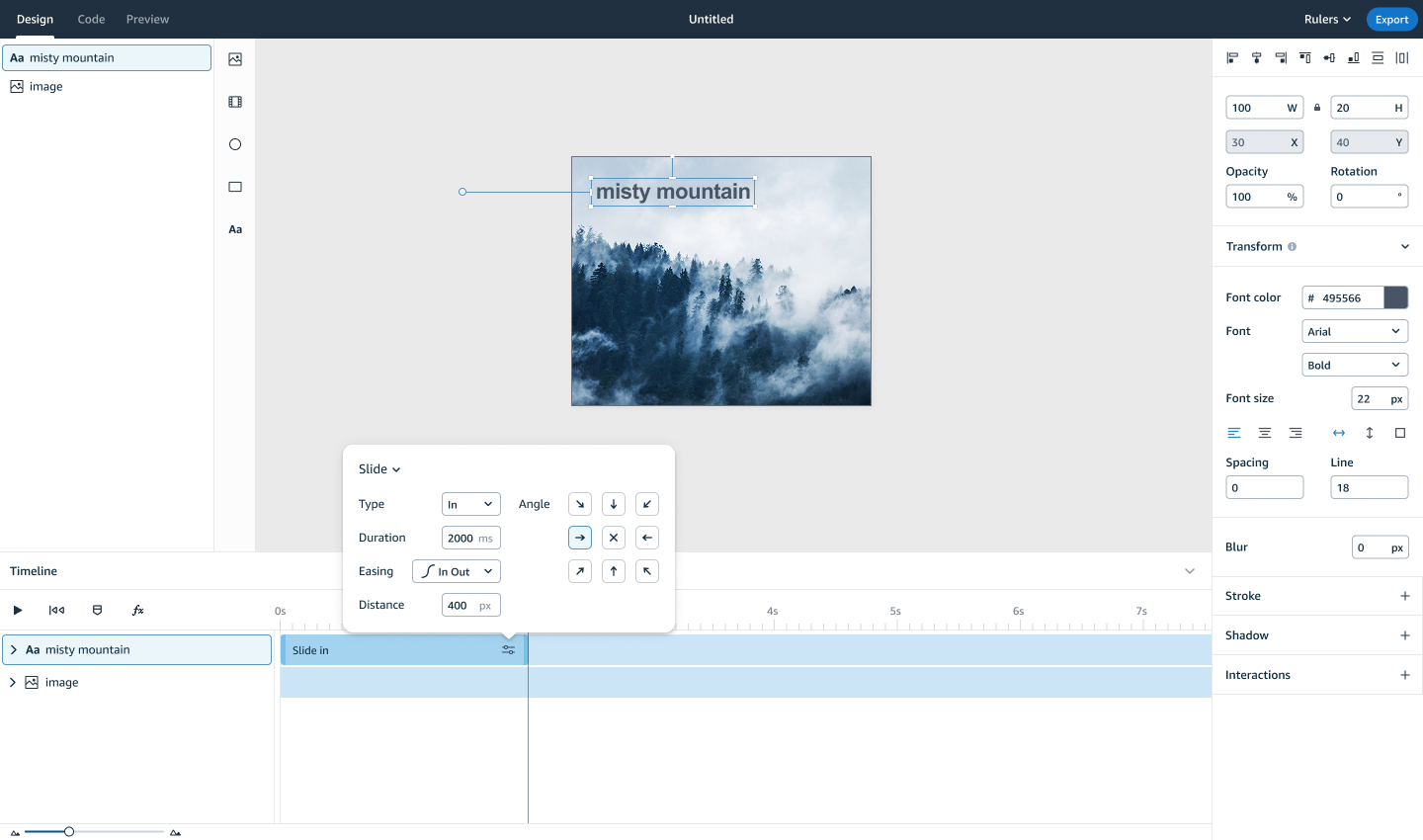Select the rectangle shape tool
Image resolution: width=1423 pixels, height=840 pixels.
point(235,187)
